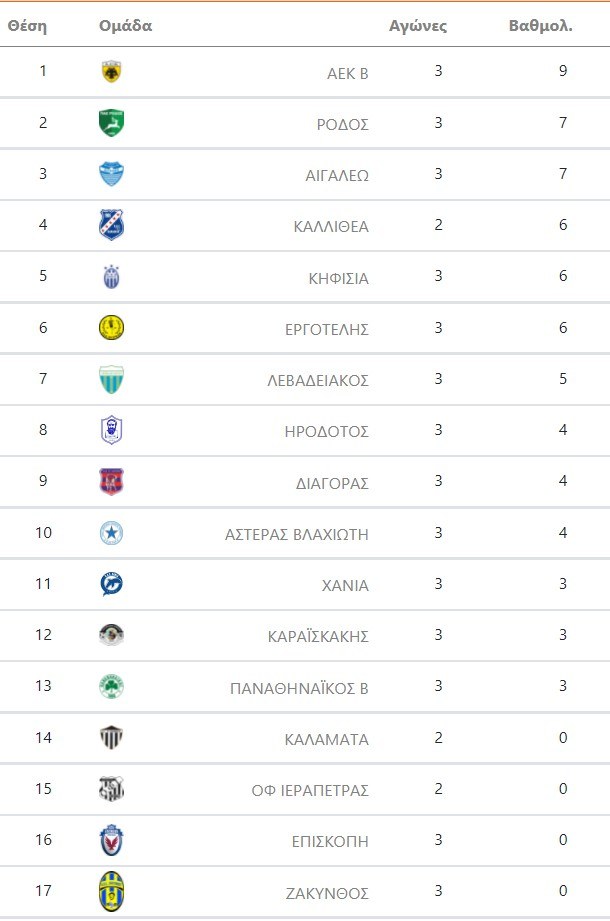Click the ΚΑΛΛΙΘΕΑ team crest
This screenshot has height=921, width=610.
pyautogui.click(x=111, y=225)
